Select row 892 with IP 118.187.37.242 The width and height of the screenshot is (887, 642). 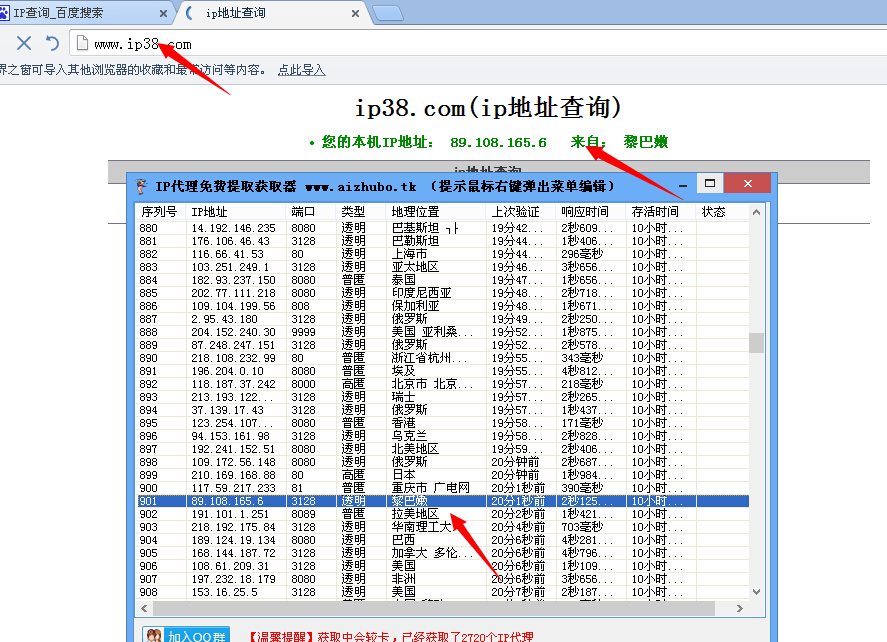pos(300,383)
